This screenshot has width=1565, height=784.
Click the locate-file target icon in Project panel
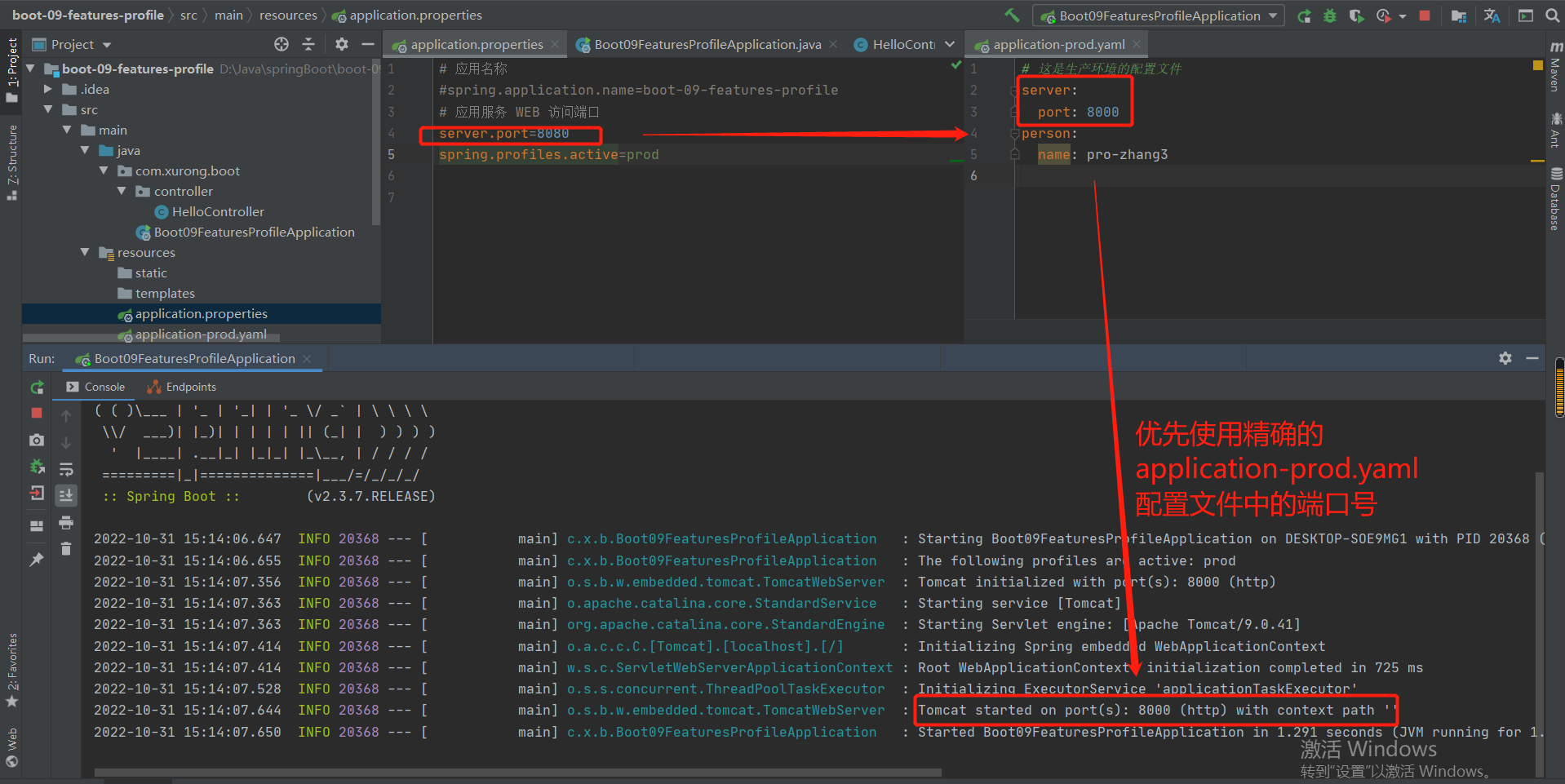click(x=282, y=44)
